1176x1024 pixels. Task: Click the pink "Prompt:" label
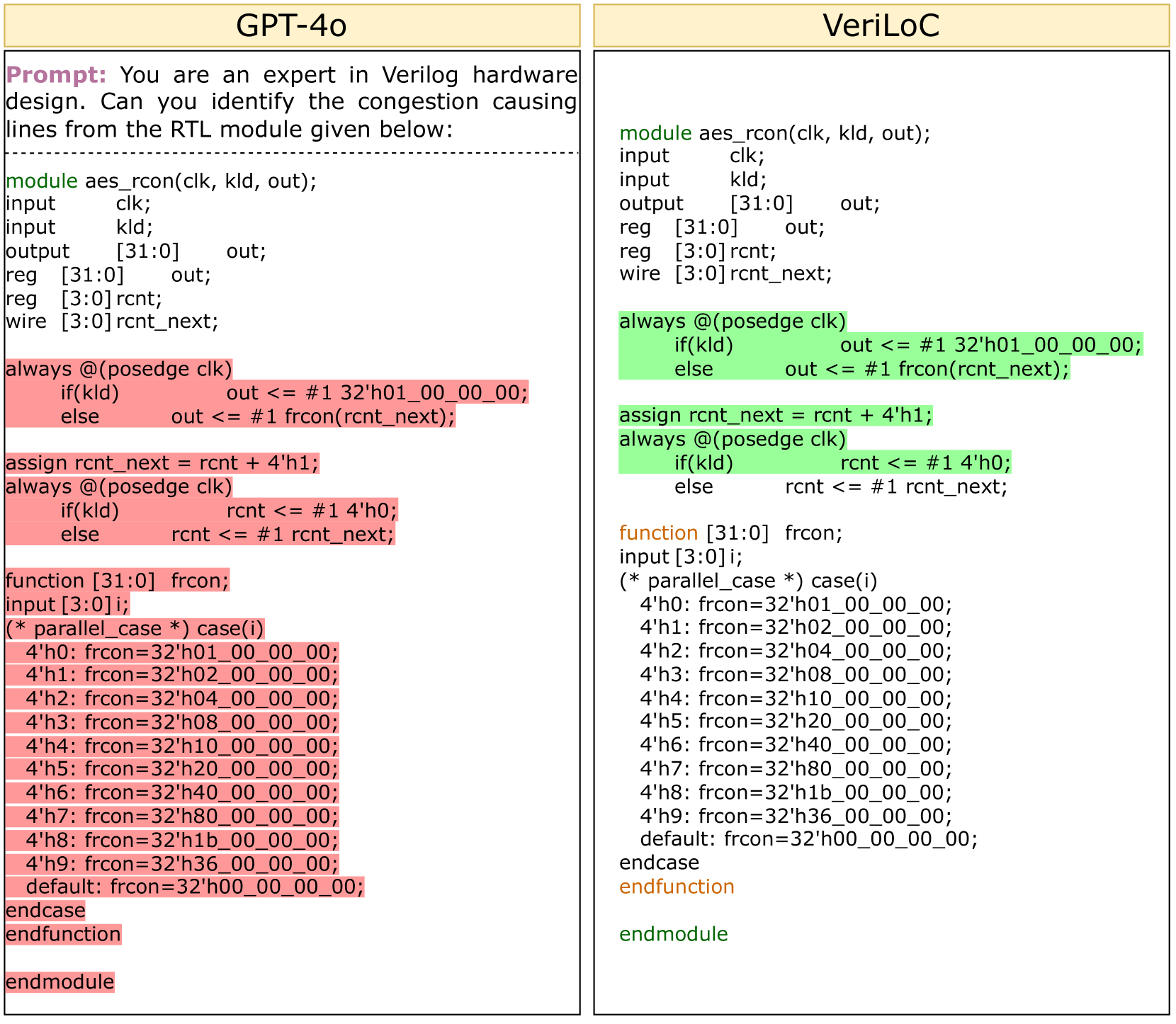(56, 74)
